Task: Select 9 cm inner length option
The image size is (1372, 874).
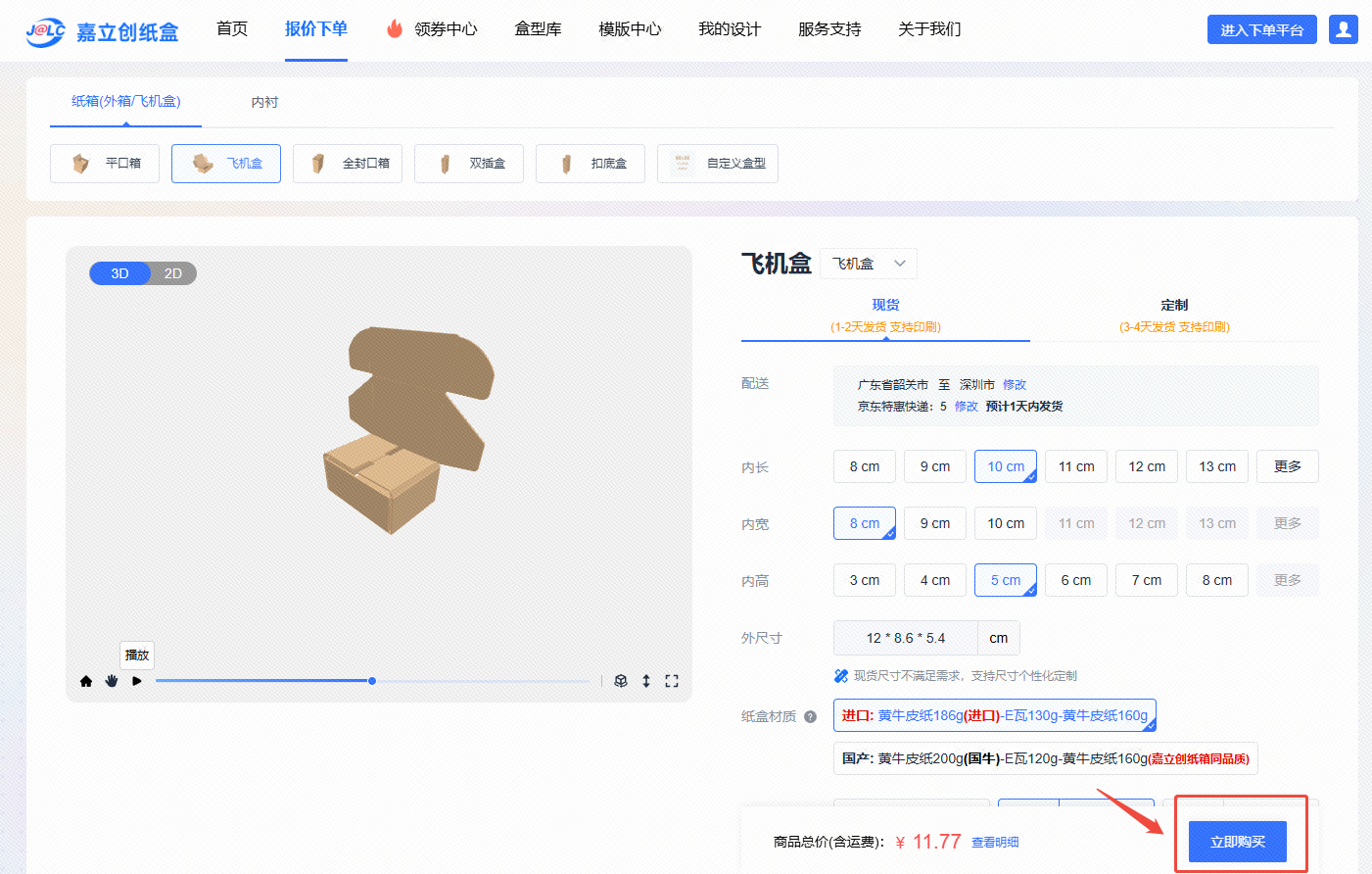Action: [x=935, y=466]
